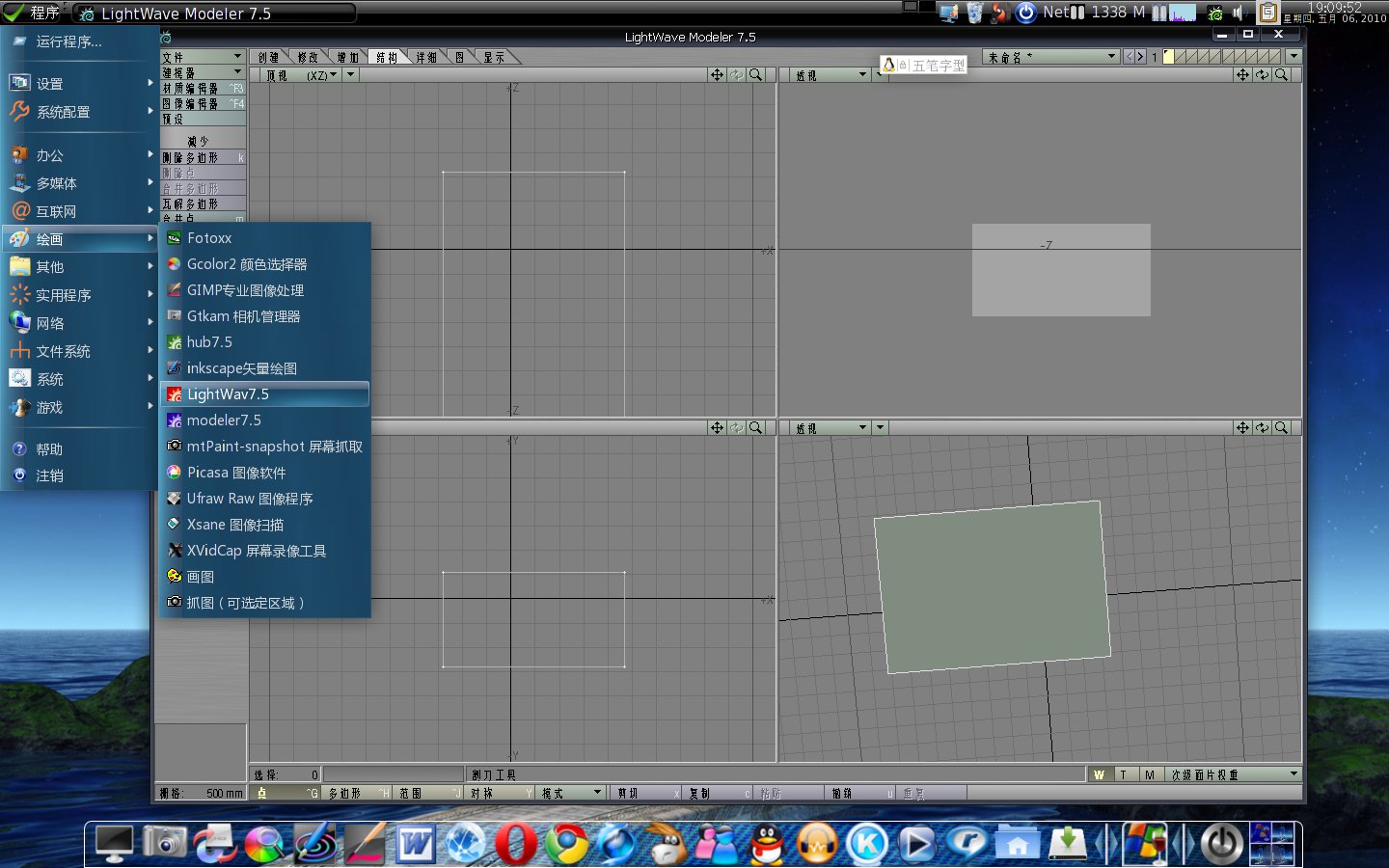Click the previous layer bank arrow
Image resolution: width=1389 pixels, height=868 pixels.
1130,57
